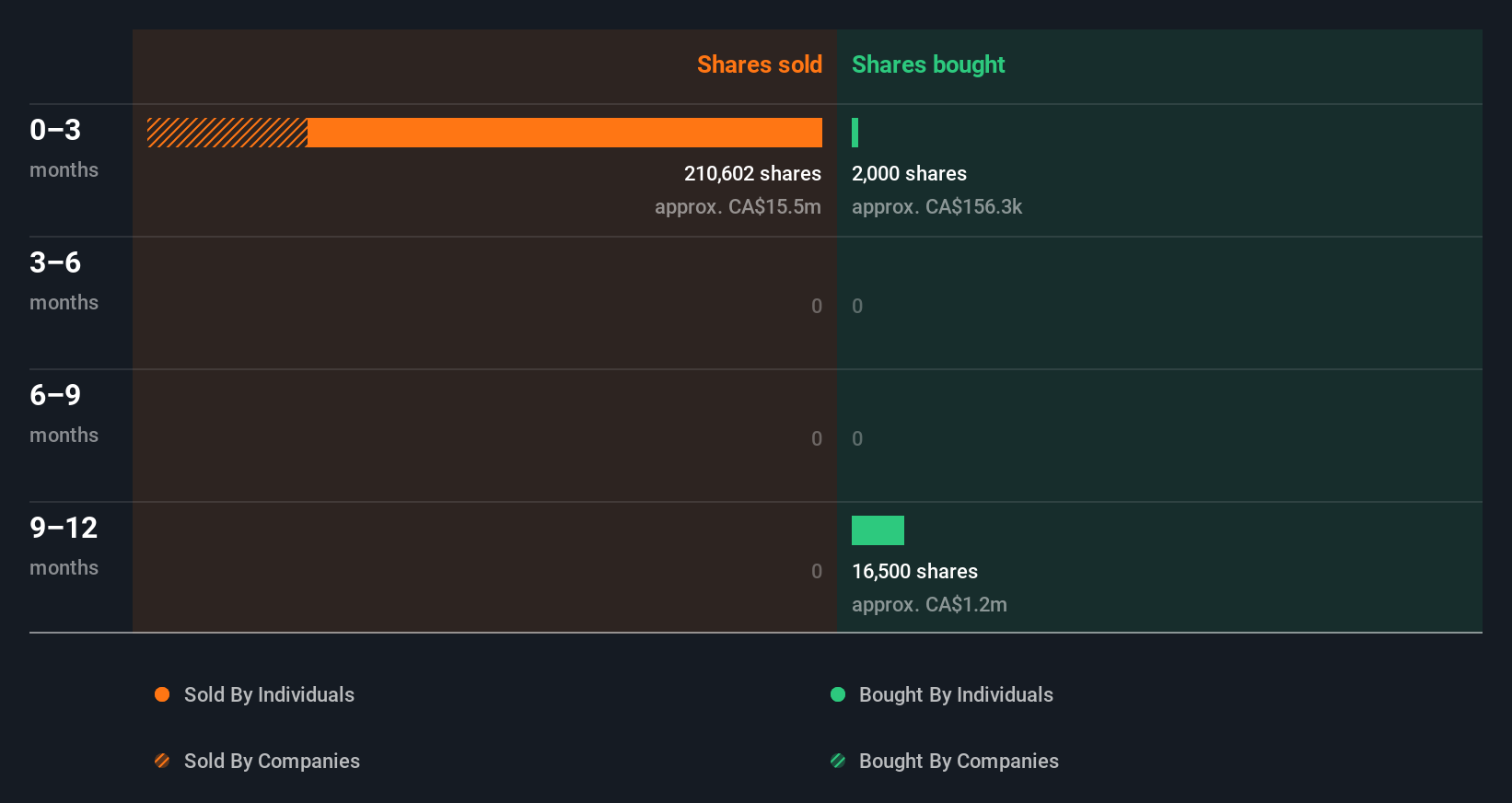Screen dimensions: 1512x803
Task: Click the 9–12 months row label
Action: 64,545
